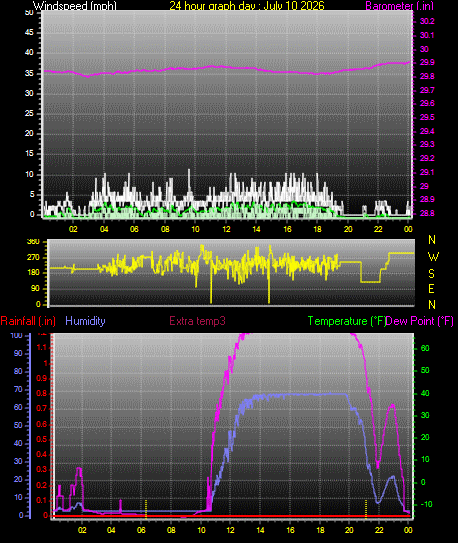
Task: Click windspeed scale value 35
Action: click(29, 73)
